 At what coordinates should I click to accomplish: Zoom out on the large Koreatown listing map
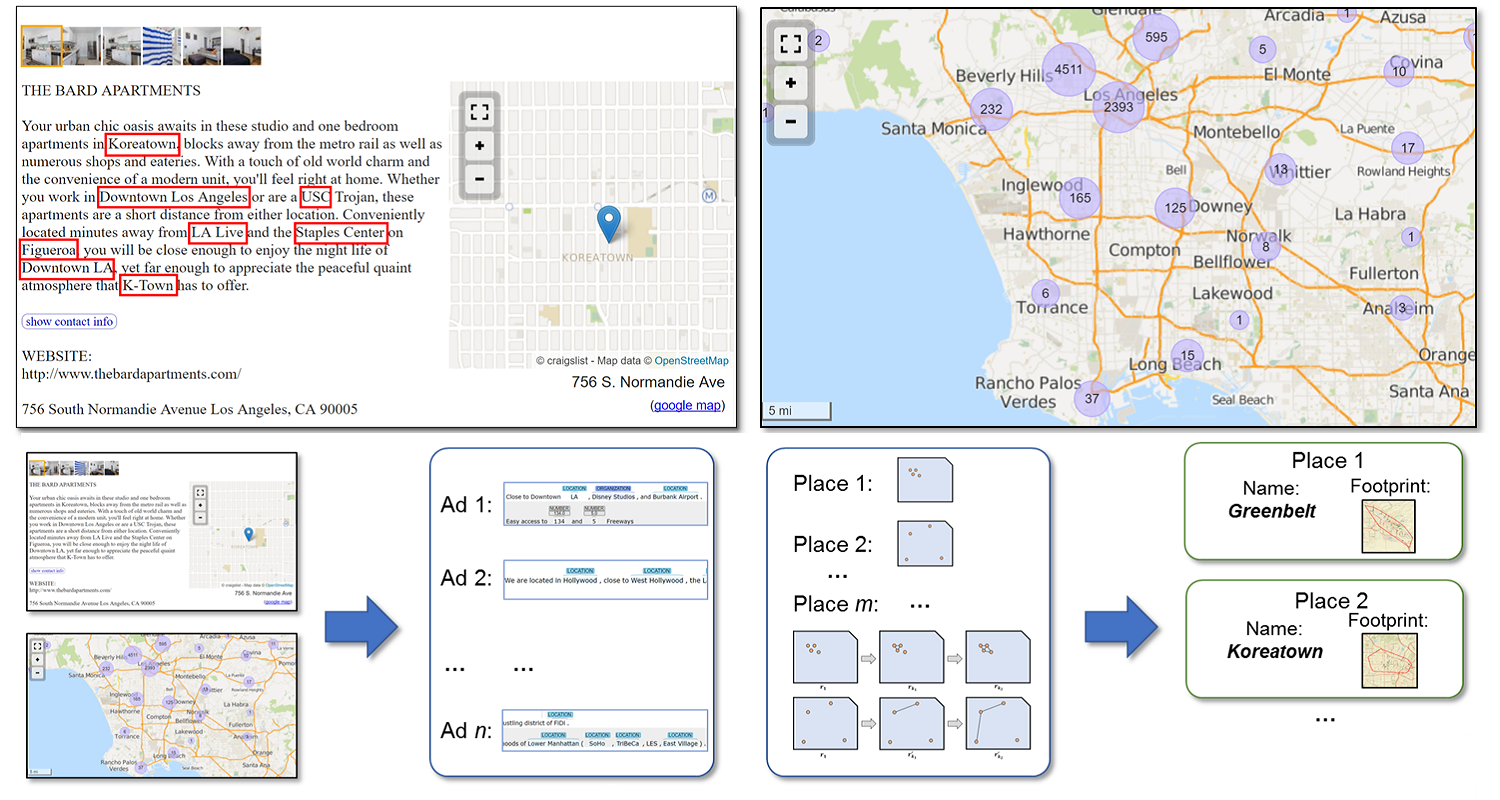point(479,180)
